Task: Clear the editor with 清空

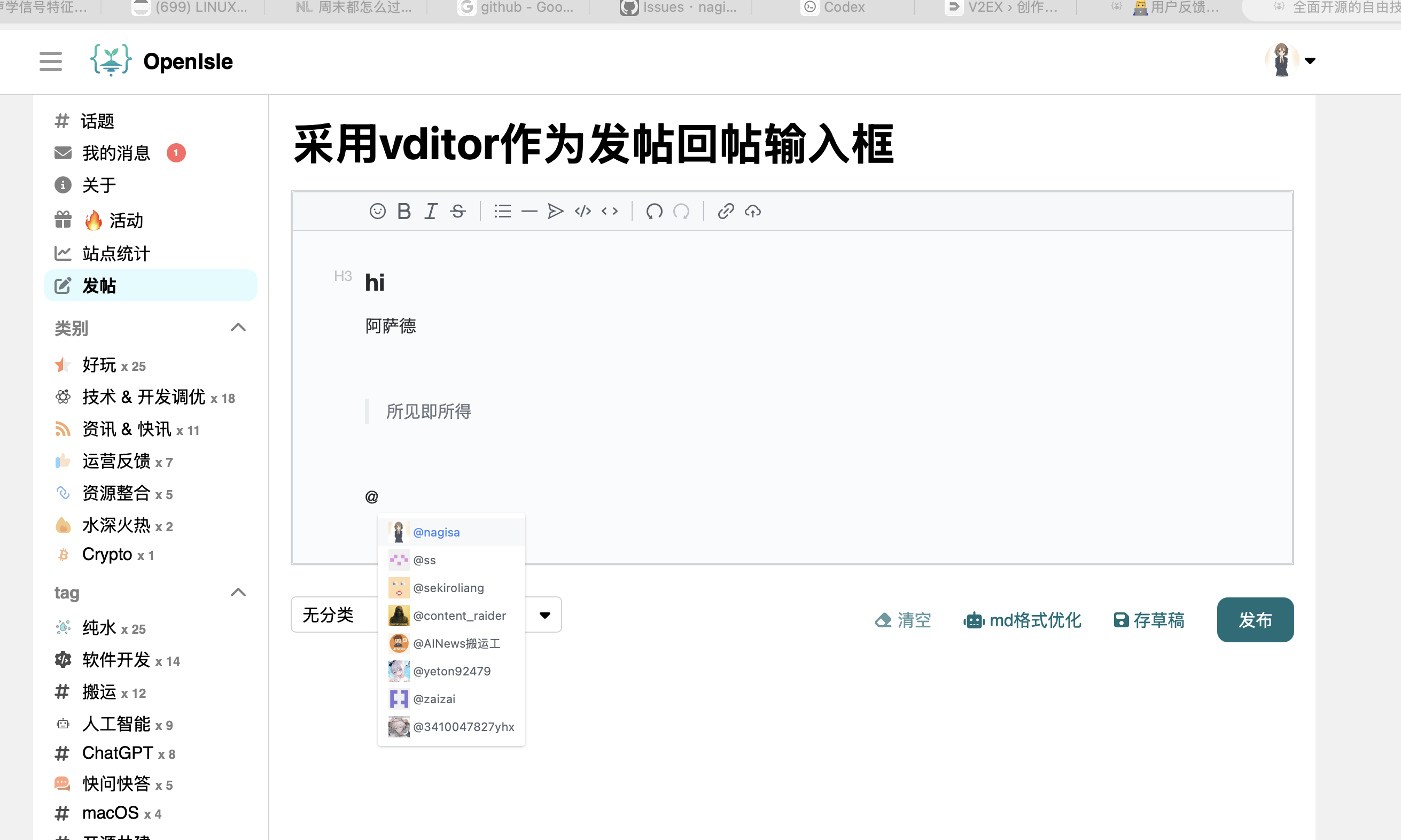Action: [x=903, y=620]
